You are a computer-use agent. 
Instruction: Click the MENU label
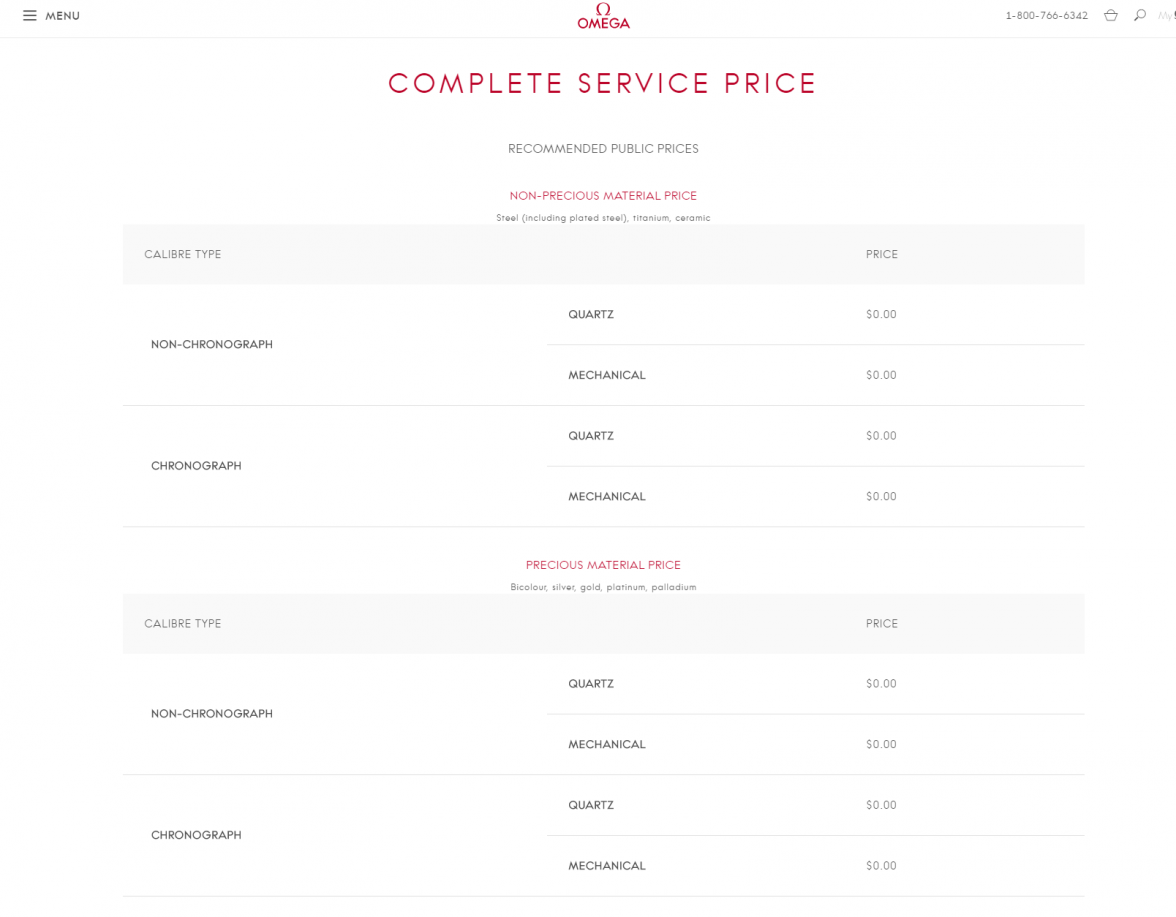63,15
